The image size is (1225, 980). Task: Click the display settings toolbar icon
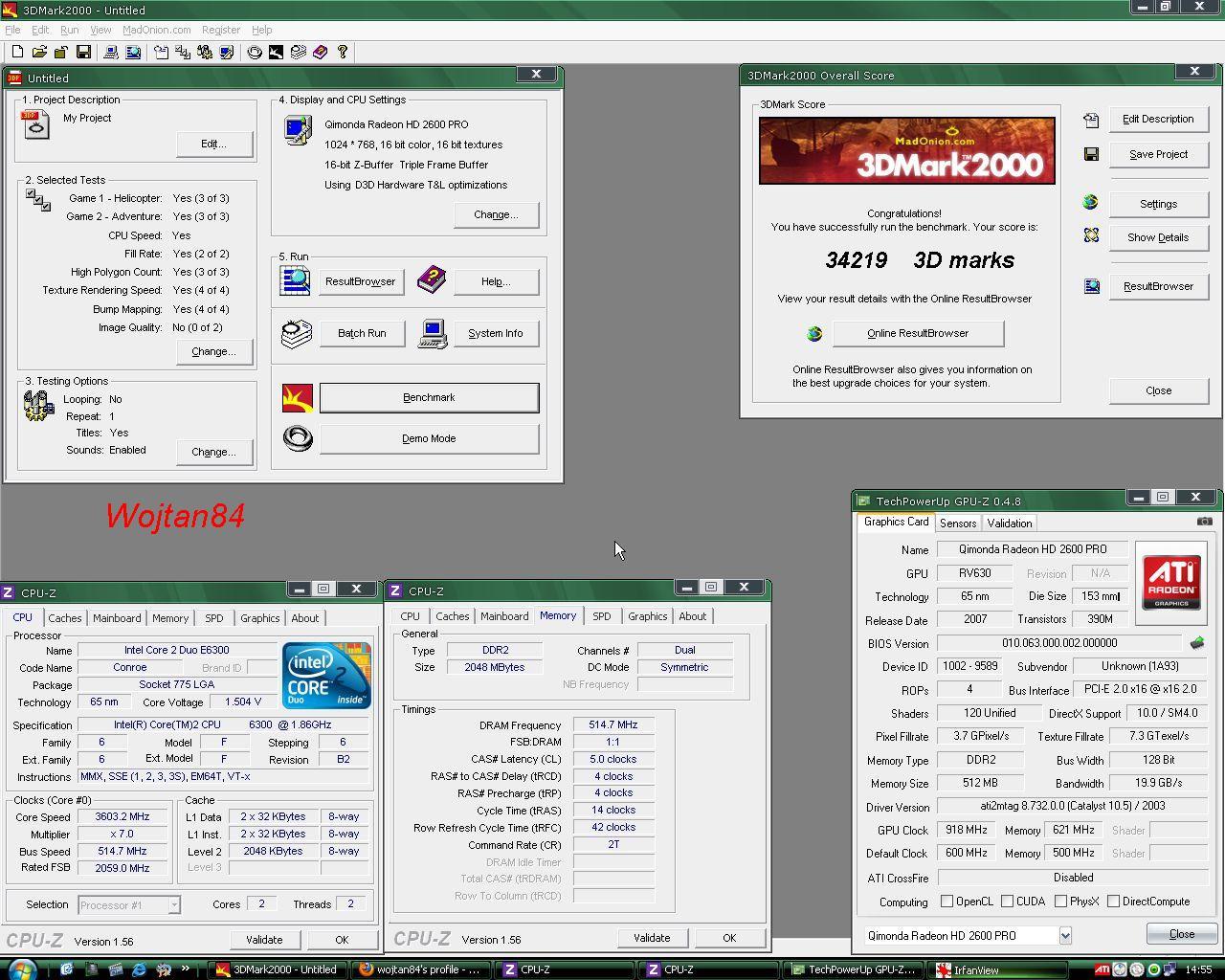pos(227,52)
